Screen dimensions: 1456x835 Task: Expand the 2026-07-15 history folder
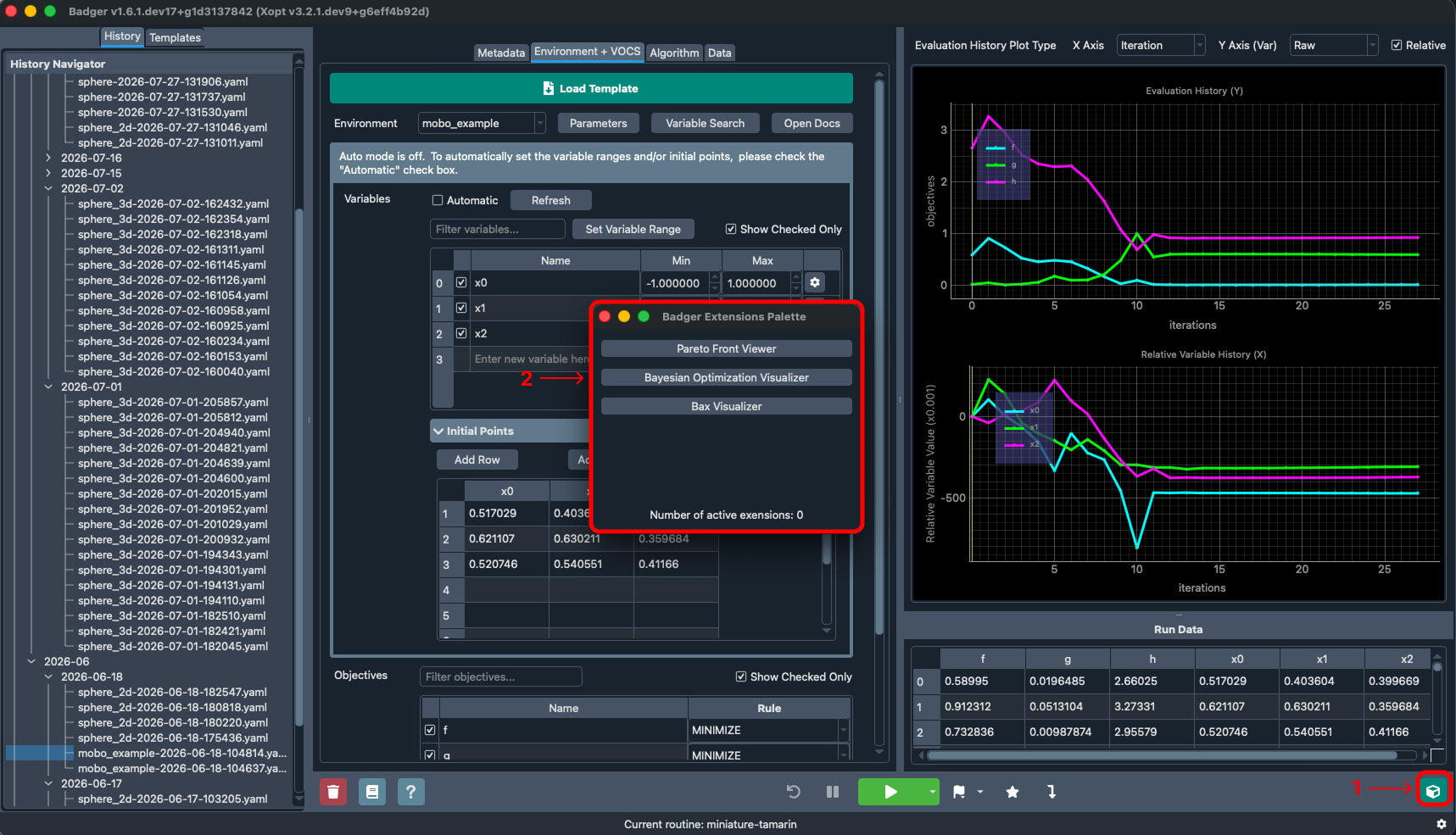pos(48,173)
